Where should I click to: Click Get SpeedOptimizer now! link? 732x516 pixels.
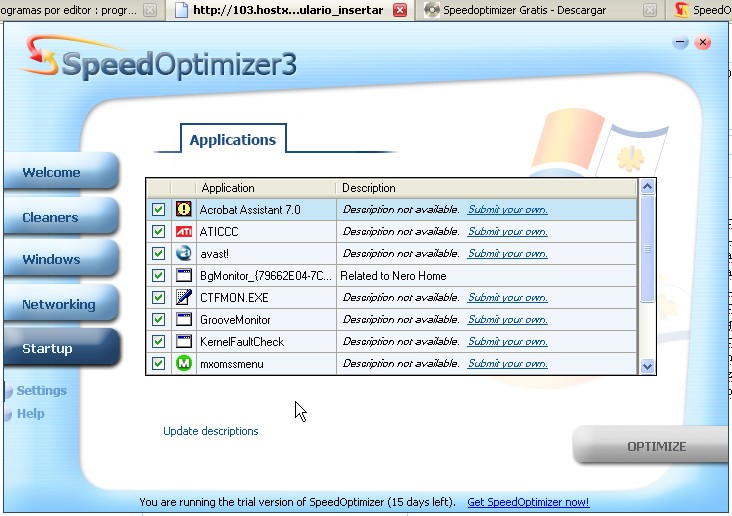[528, 502]
